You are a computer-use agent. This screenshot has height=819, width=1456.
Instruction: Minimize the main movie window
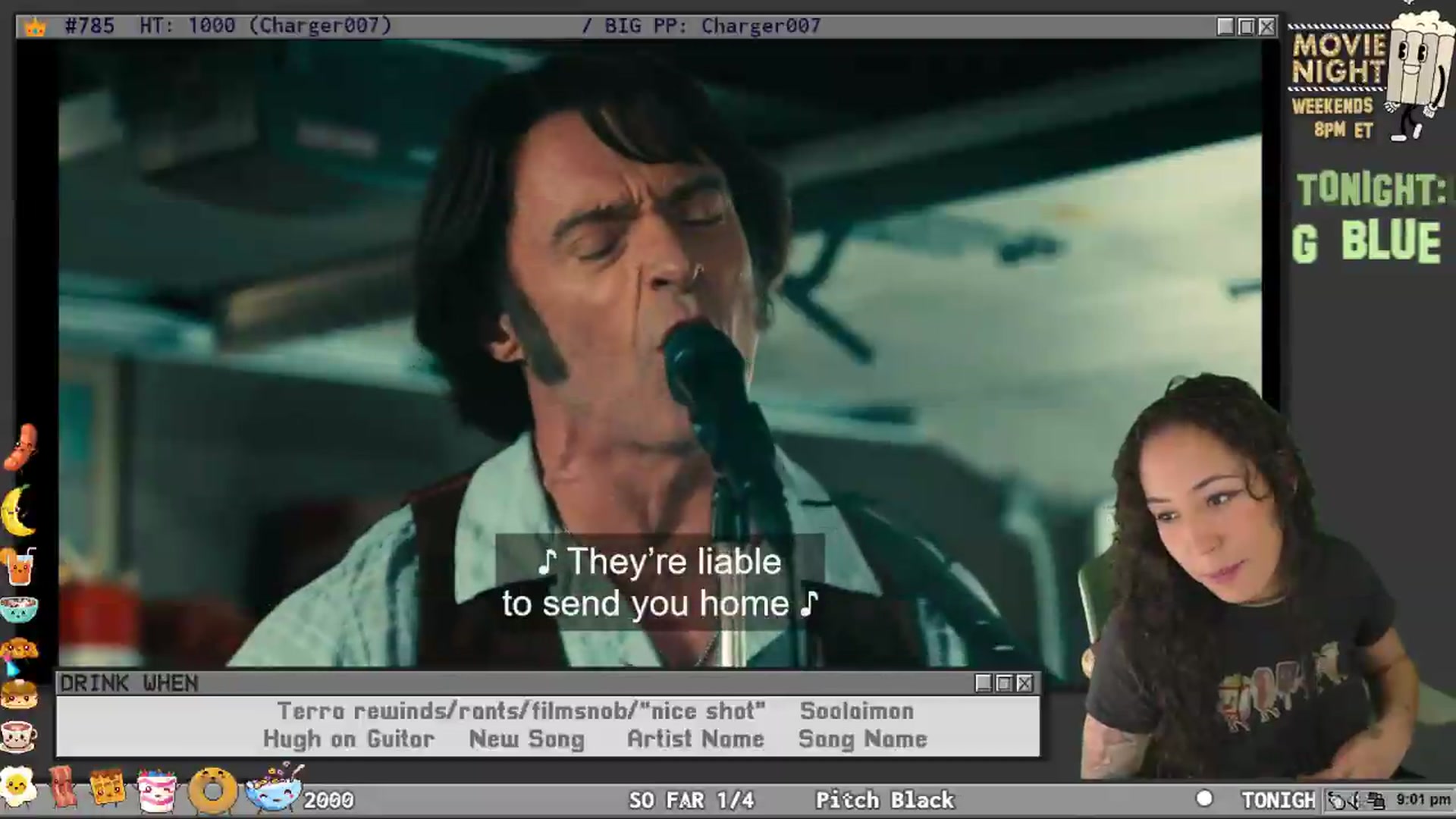1225,27
